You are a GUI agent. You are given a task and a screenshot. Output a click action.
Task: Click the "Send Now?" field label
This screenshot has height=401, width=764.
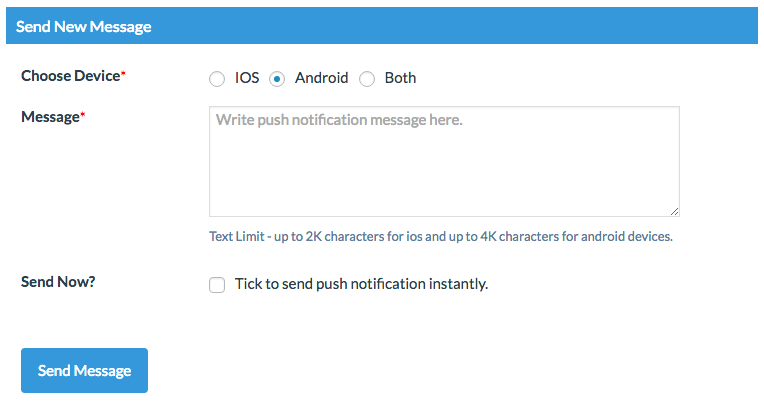click(58, 282)
